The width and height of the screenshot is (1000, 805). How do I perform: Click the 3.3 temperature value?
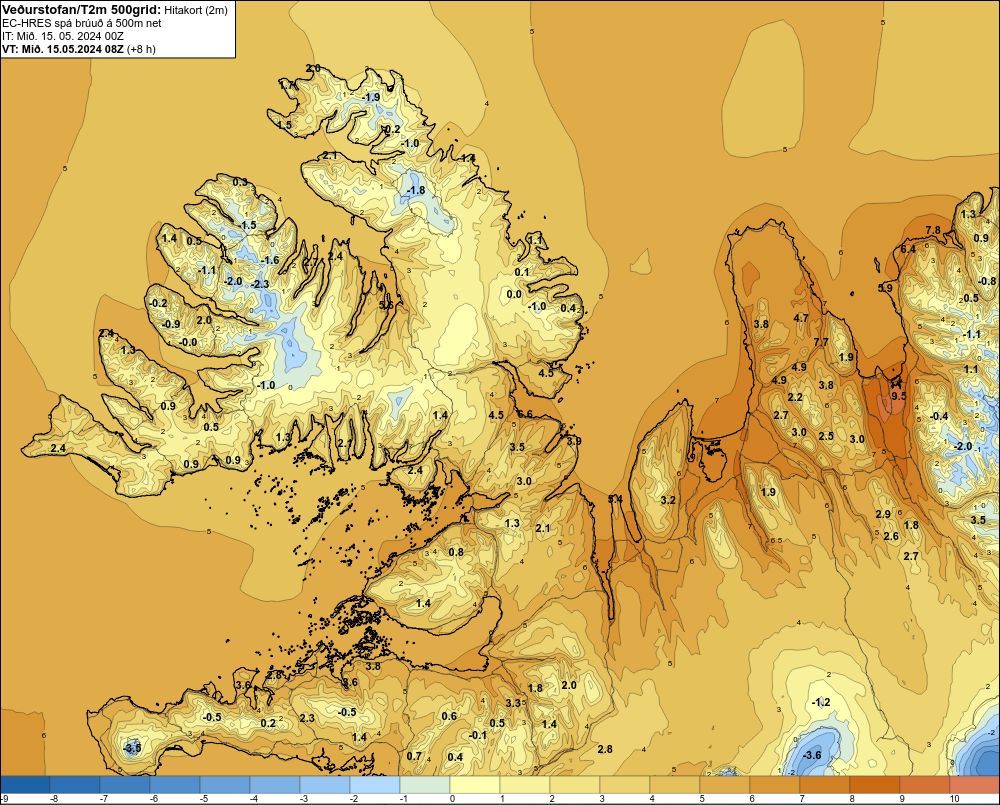click(x=513, y=703)
